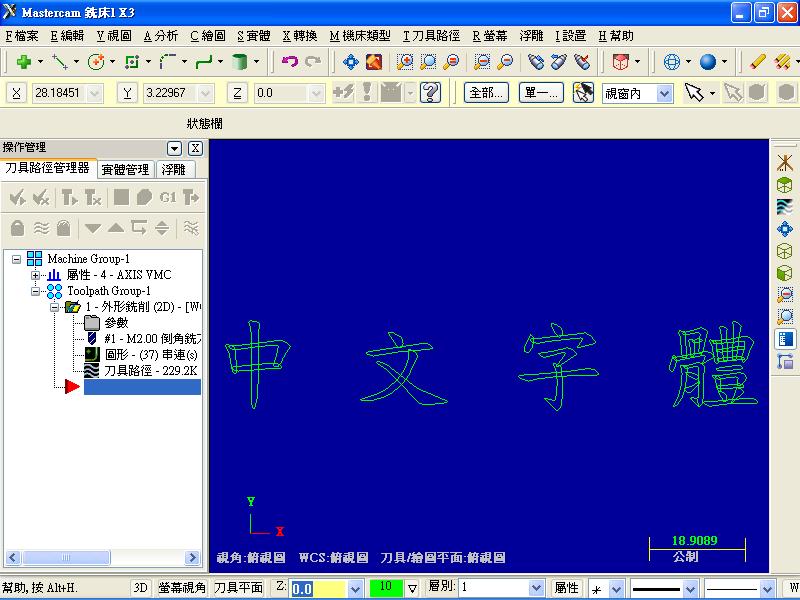Click the move insert arrow down icon
Viewport: 800px width, 600px height.
pyautogui.click(x=92, y=228)
